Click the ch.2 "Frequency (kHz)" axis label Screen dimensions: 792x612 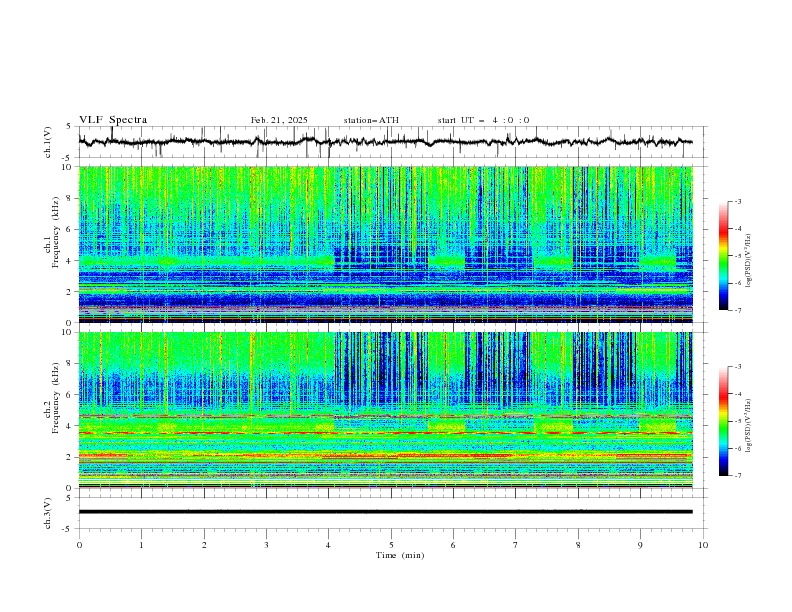click(56, 398)
